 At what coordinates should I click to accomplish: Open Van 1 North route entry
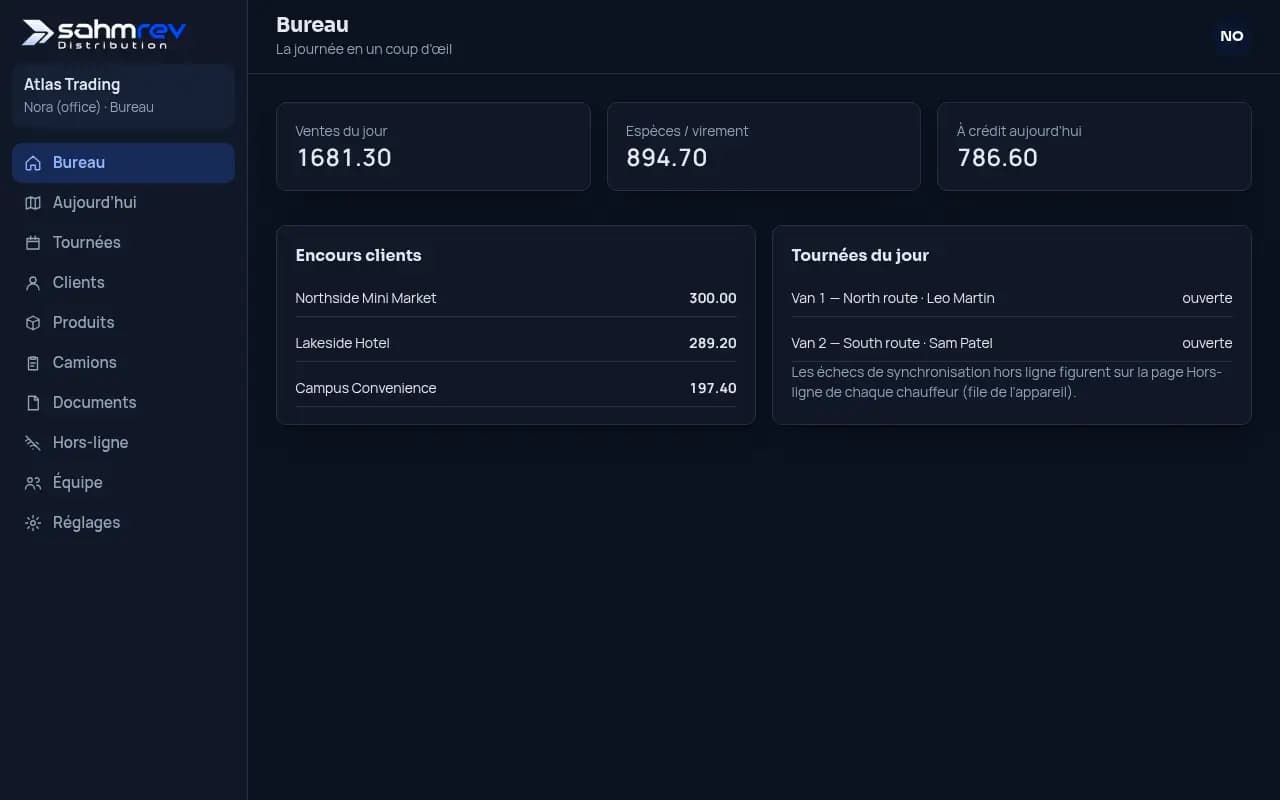coord(1011,298)
